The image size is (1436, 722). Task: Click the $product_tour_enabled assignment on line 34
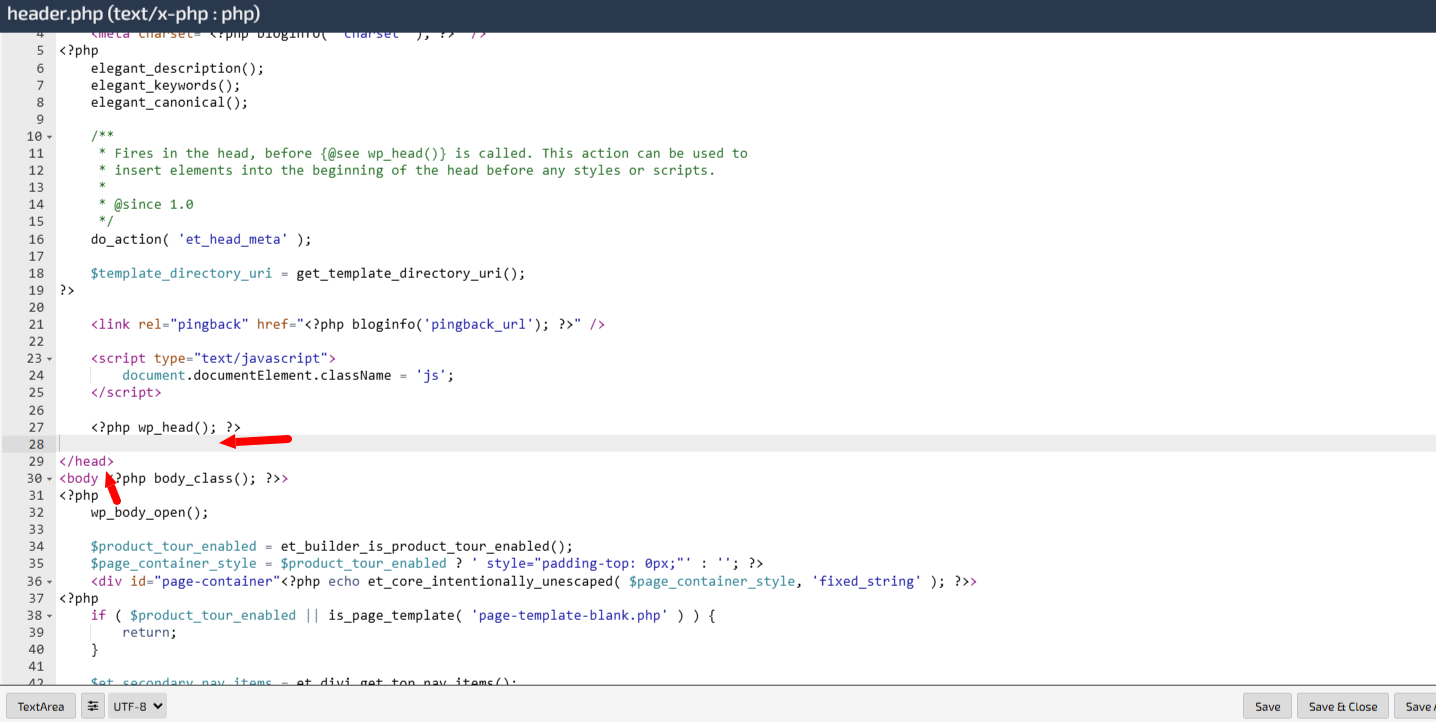pyautogui.click(x=332, y=546)
